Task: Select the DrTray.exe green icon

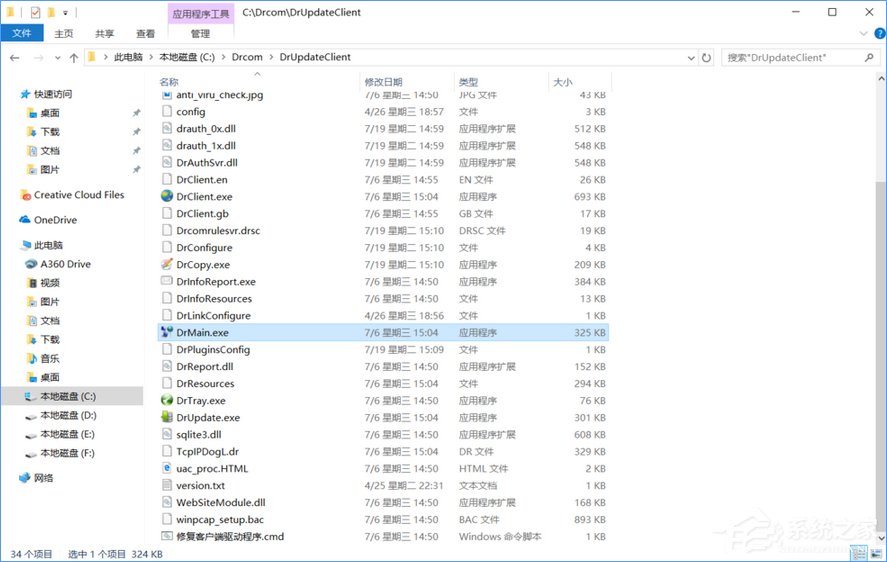Action: 166,400
